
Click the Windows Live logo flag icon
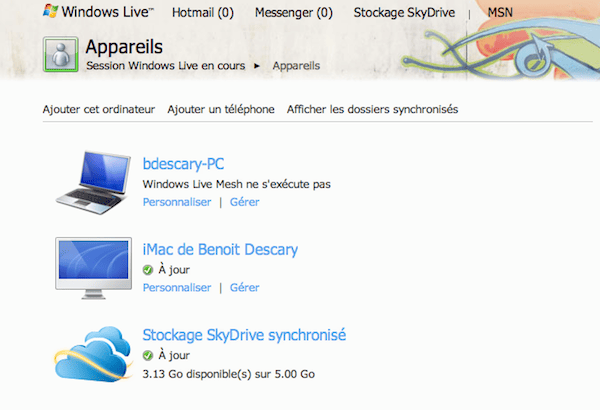pyautogui.click(x=52, y=14)
